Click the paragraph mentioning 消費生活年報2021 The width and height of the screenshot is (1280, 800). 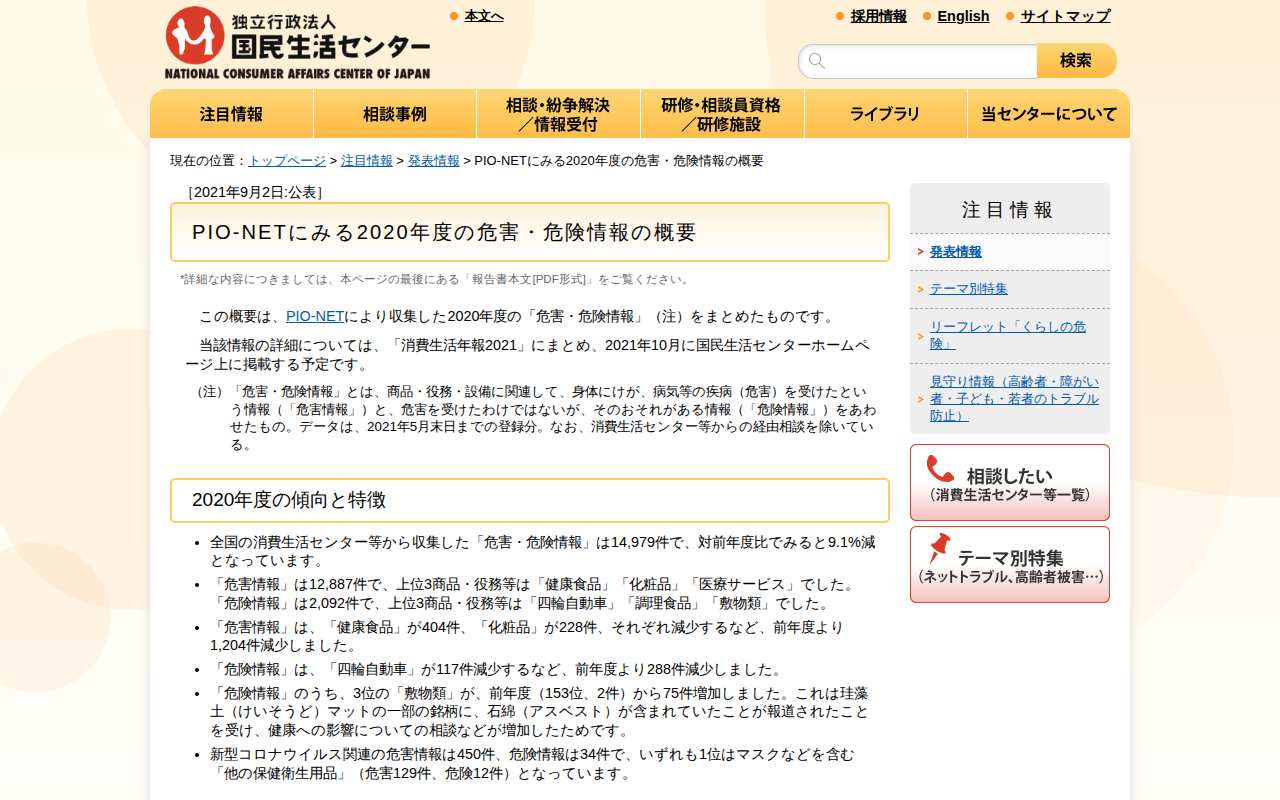[527, 355]
